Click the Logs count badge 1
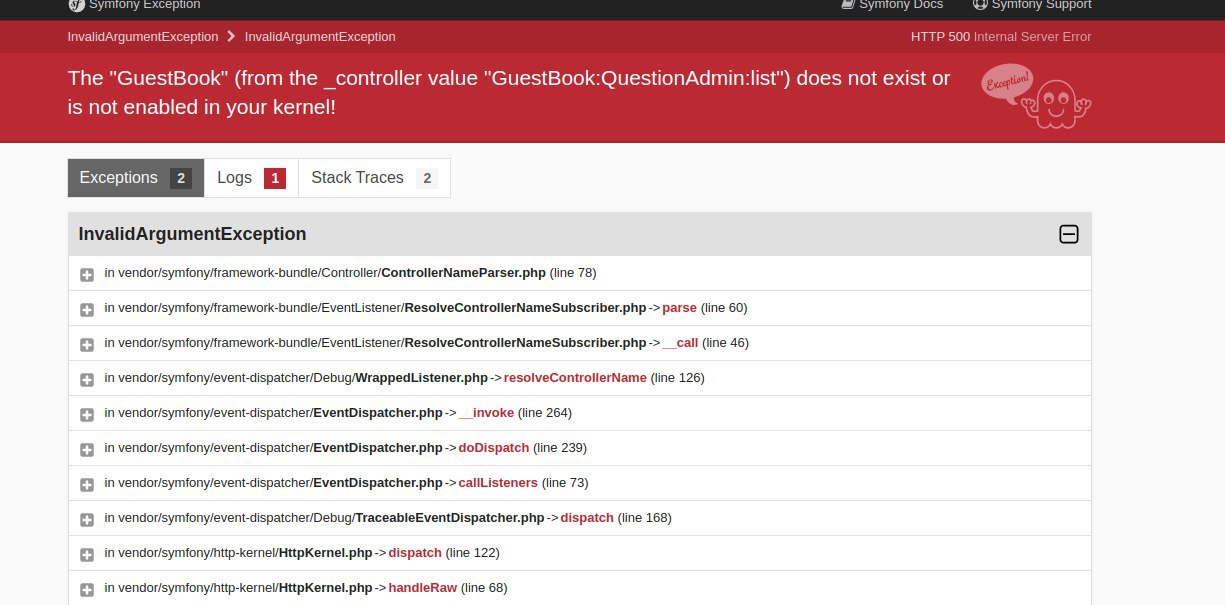 pyautogui.click(x=275, y=178)
